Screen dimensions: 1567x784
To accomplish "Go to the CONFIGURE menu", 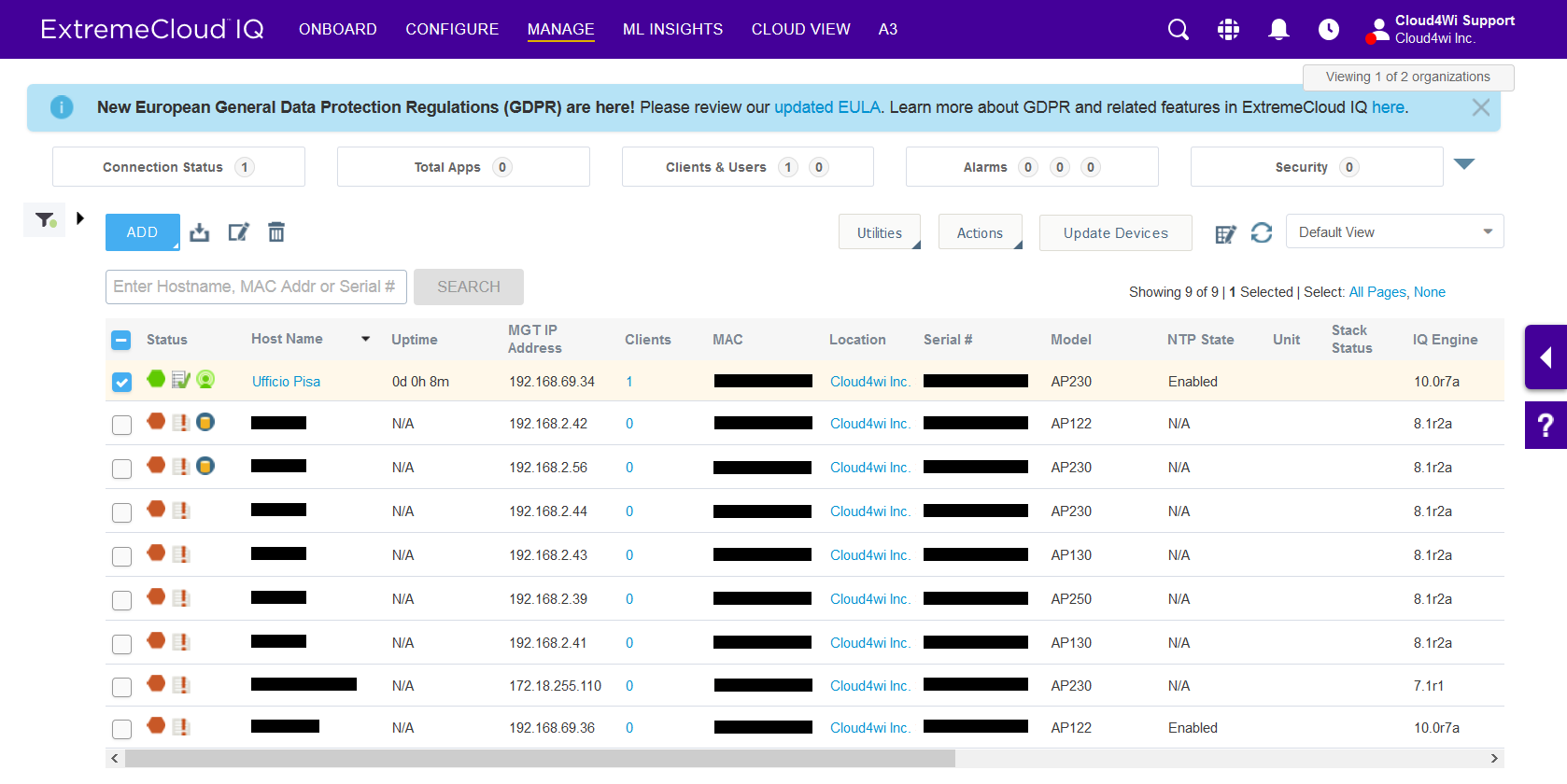I will point(452,29).
